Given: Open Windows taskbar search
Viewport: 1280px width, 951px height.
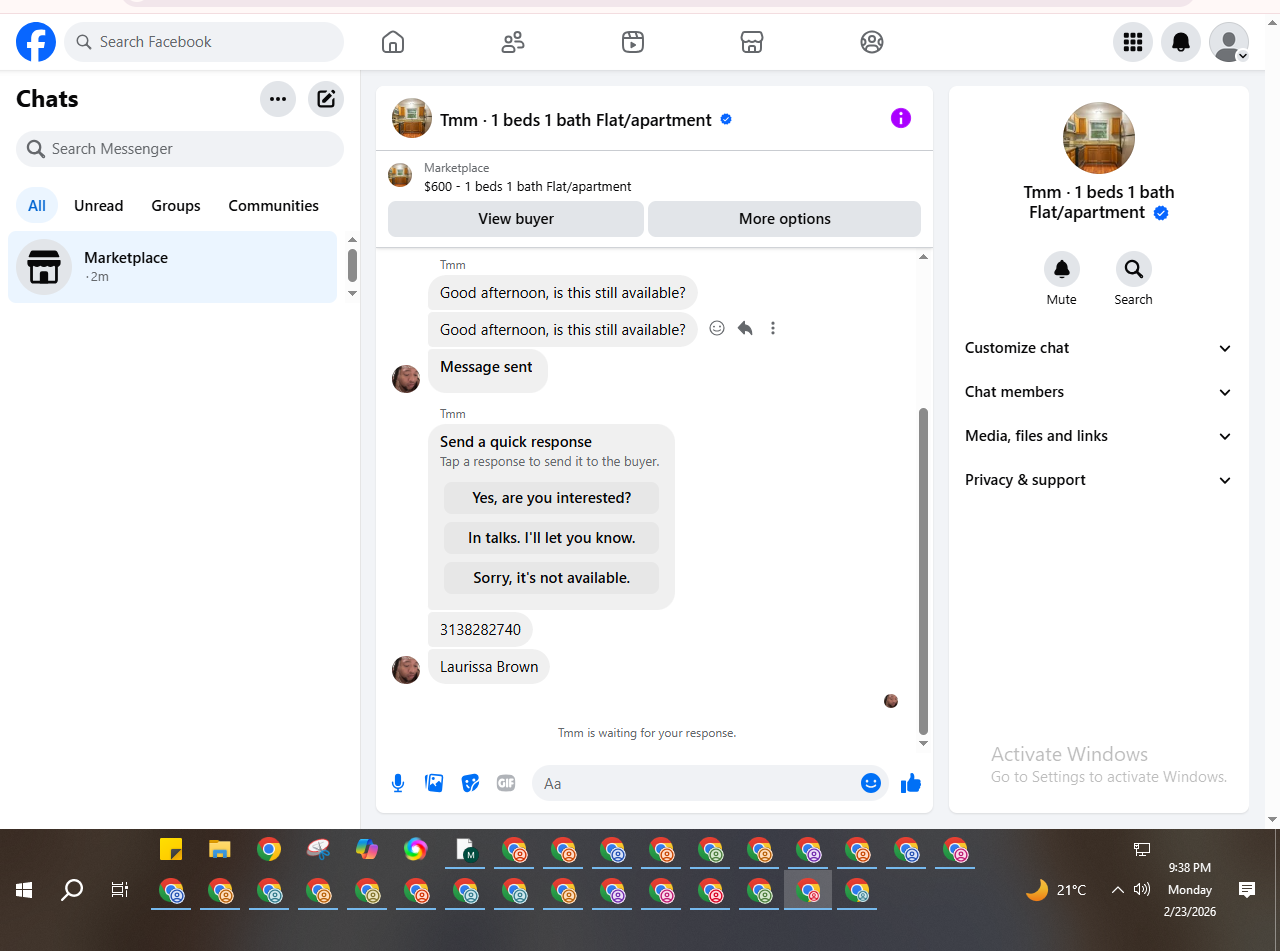Looking at the screenshot, I should 72,890.
